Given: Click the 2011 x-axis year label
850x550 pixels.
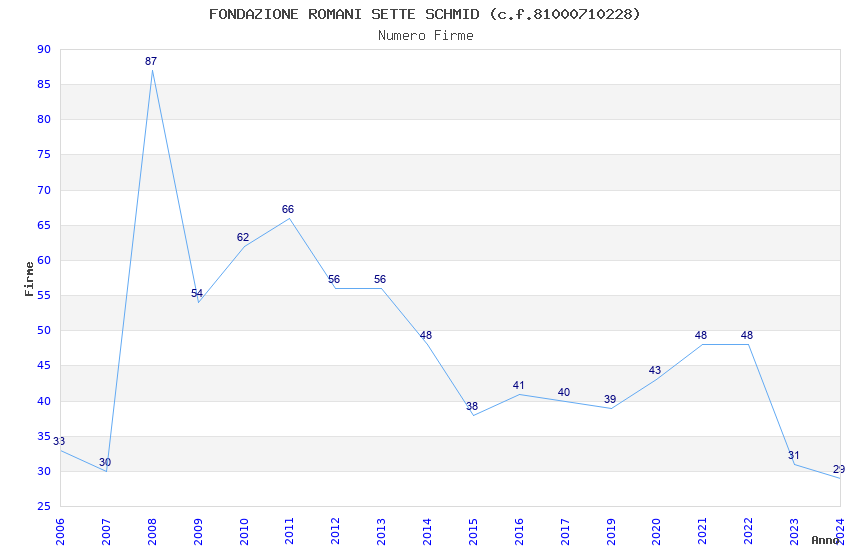Looking at the screenshot, I should coord(289,531).
